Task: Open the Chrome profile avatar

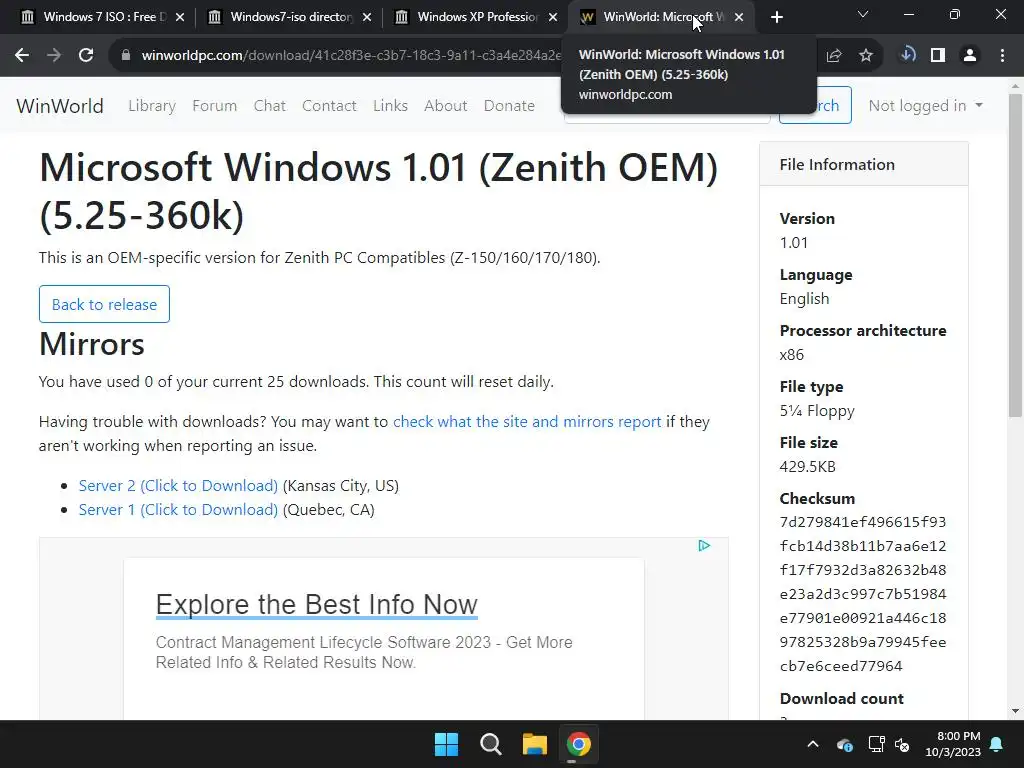Action: click(x=970, y=56)
